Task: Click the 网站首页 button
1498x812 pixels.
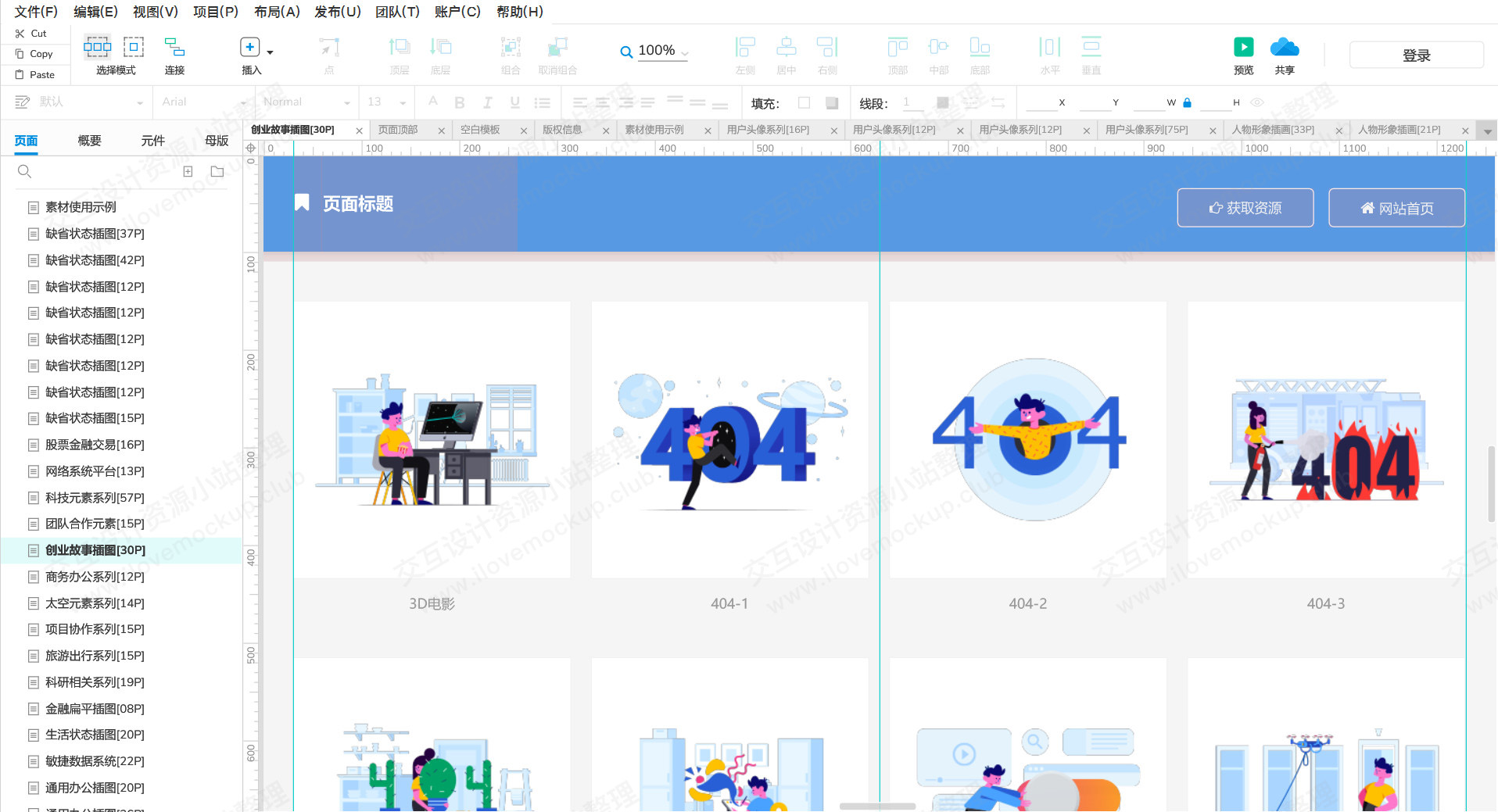Action: click(1396, 208)
